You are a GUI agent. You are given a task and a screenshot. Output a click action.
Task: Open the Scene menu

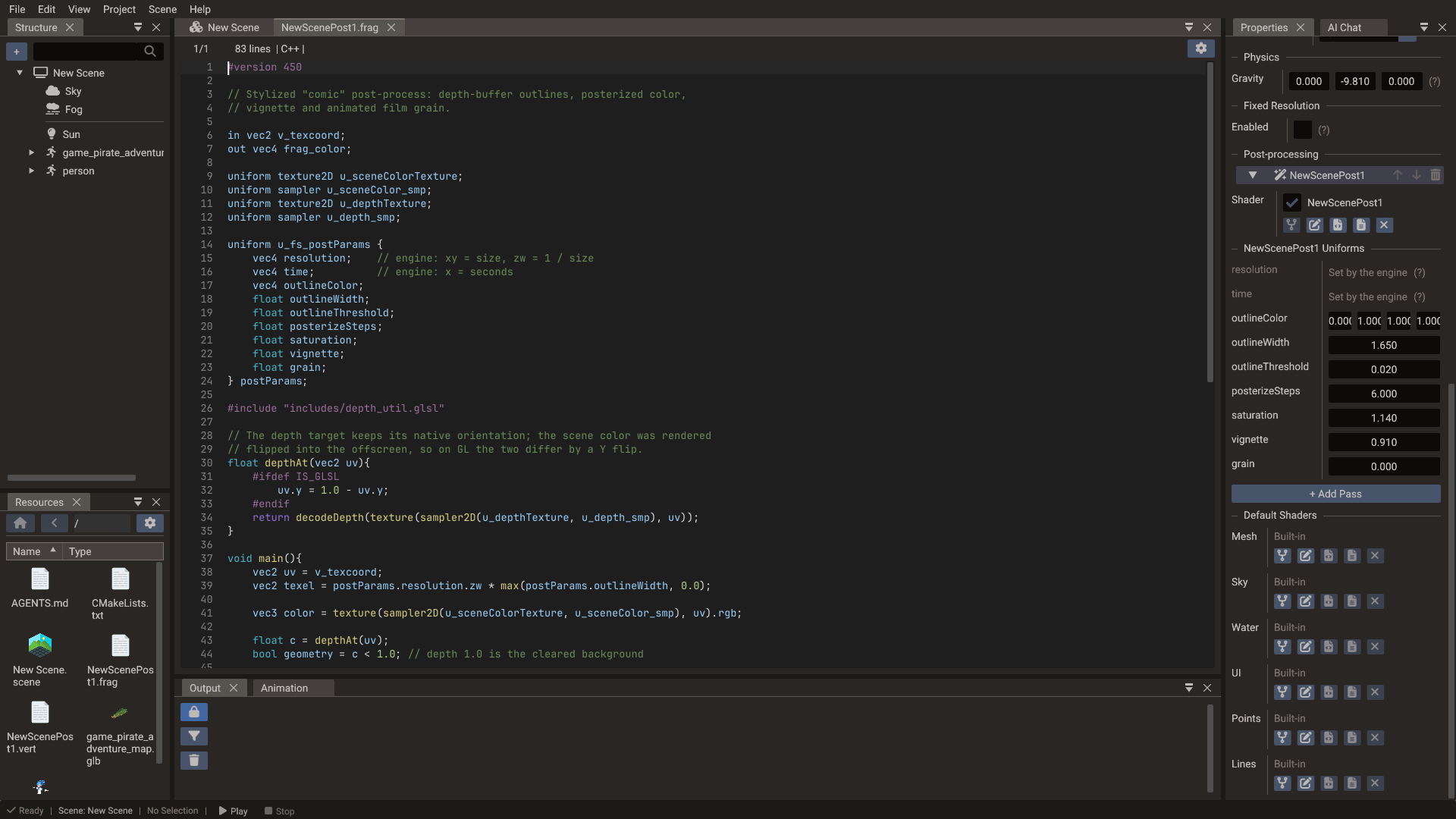click(x=162, y=9)
